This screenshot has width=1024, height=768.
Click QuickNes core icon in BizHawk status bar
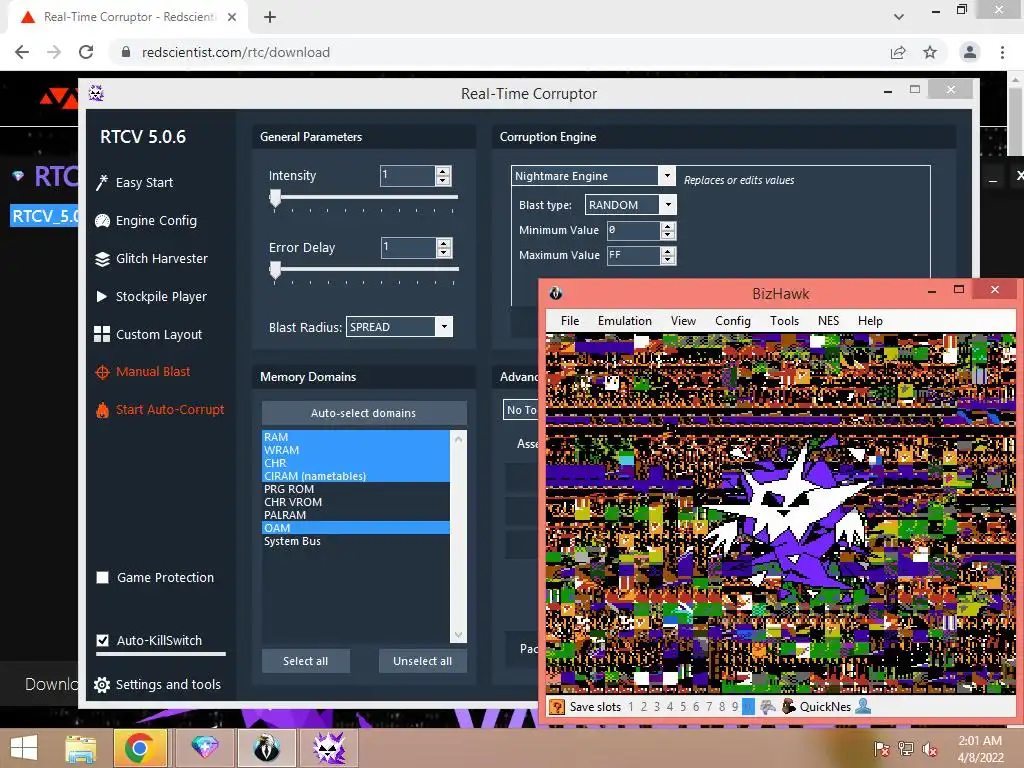point(789,707)
